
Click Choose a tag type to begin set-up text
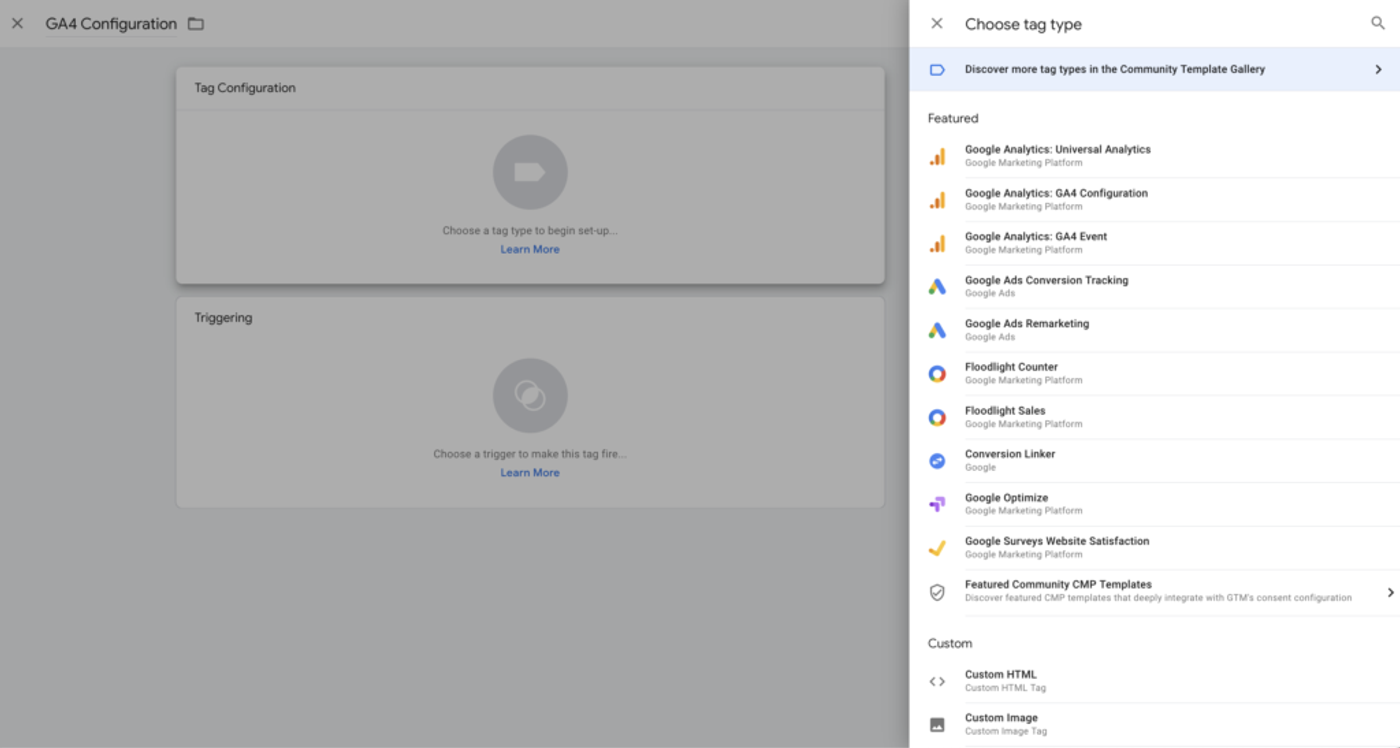click(x=530, y=231)
